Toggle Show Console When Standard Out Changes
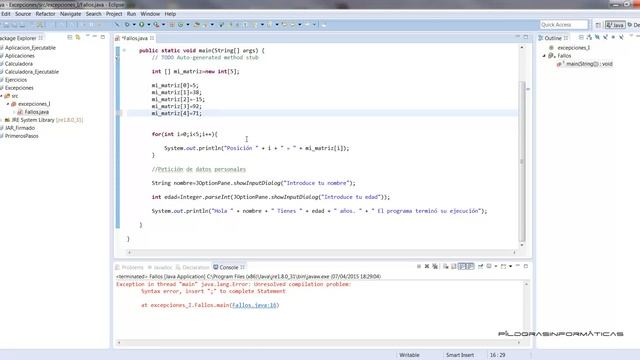This screenshot has width=640, height=360. [462, 266]
